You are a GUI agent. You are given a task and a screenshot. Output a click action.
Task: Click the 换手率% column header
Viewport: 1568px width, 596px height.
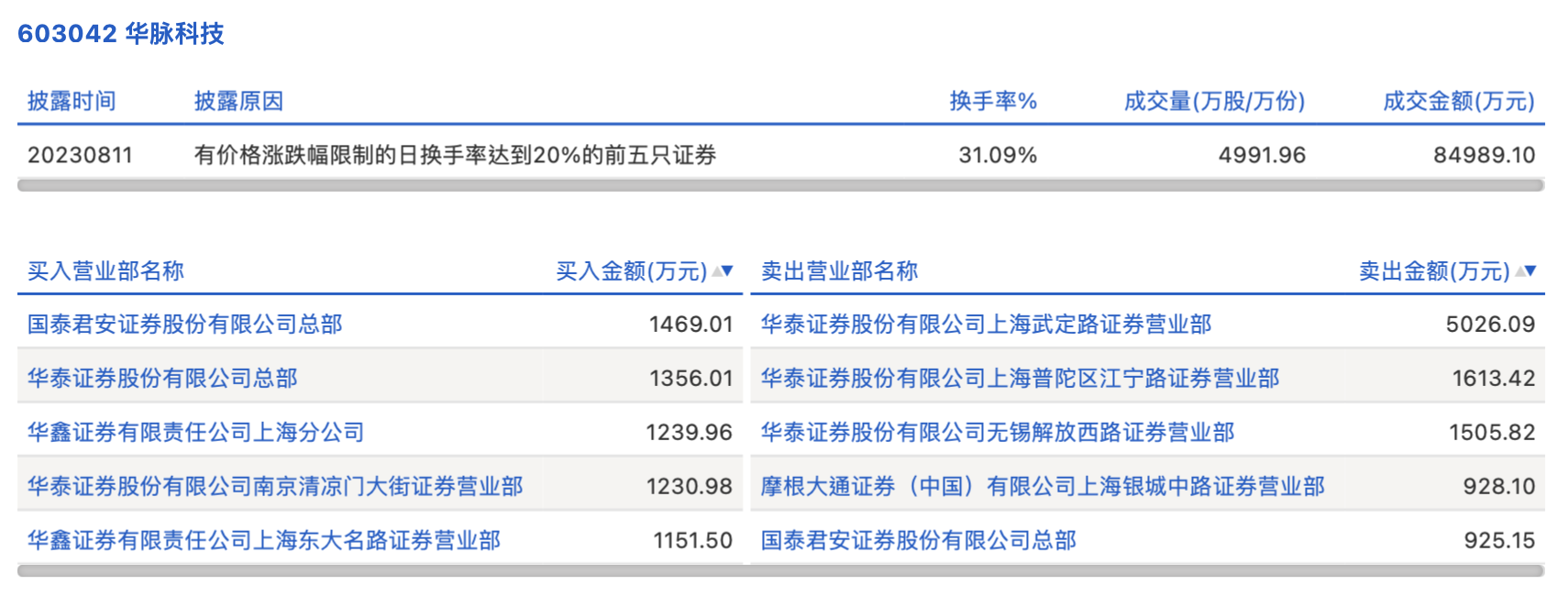tap(992, 101)
